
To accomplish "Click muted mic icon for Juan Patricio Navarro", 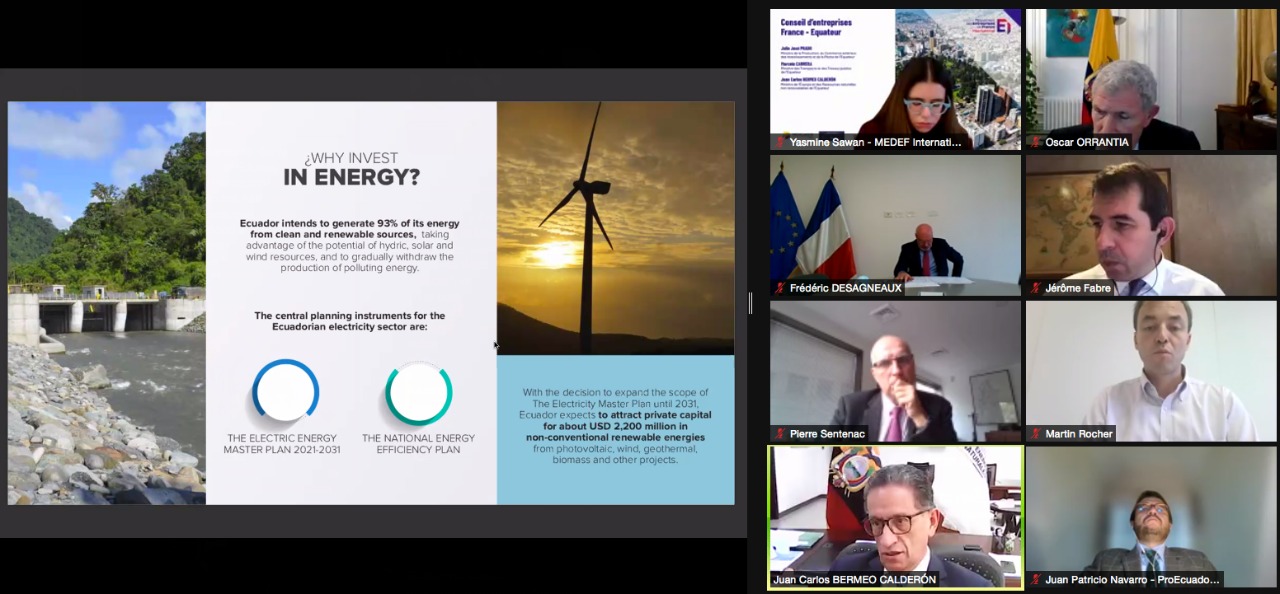I will click(x=1036, y=579).
